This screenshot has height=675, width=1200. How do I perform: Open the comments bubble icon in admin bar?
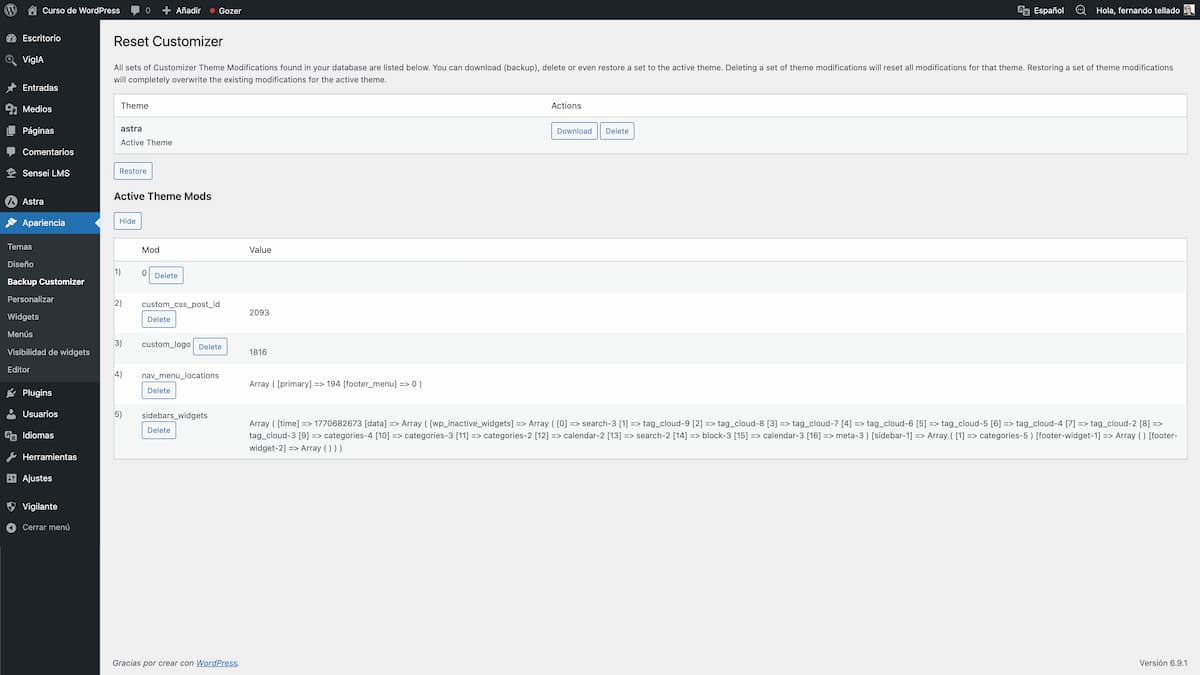(x=136, y=10)
